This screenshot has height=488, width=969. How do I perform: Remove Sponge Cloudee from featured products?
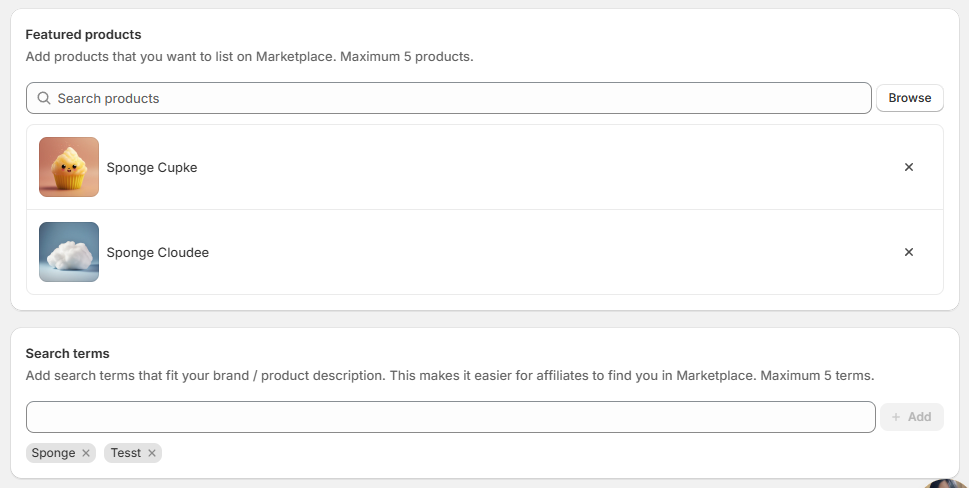click(x=908, y=253)
